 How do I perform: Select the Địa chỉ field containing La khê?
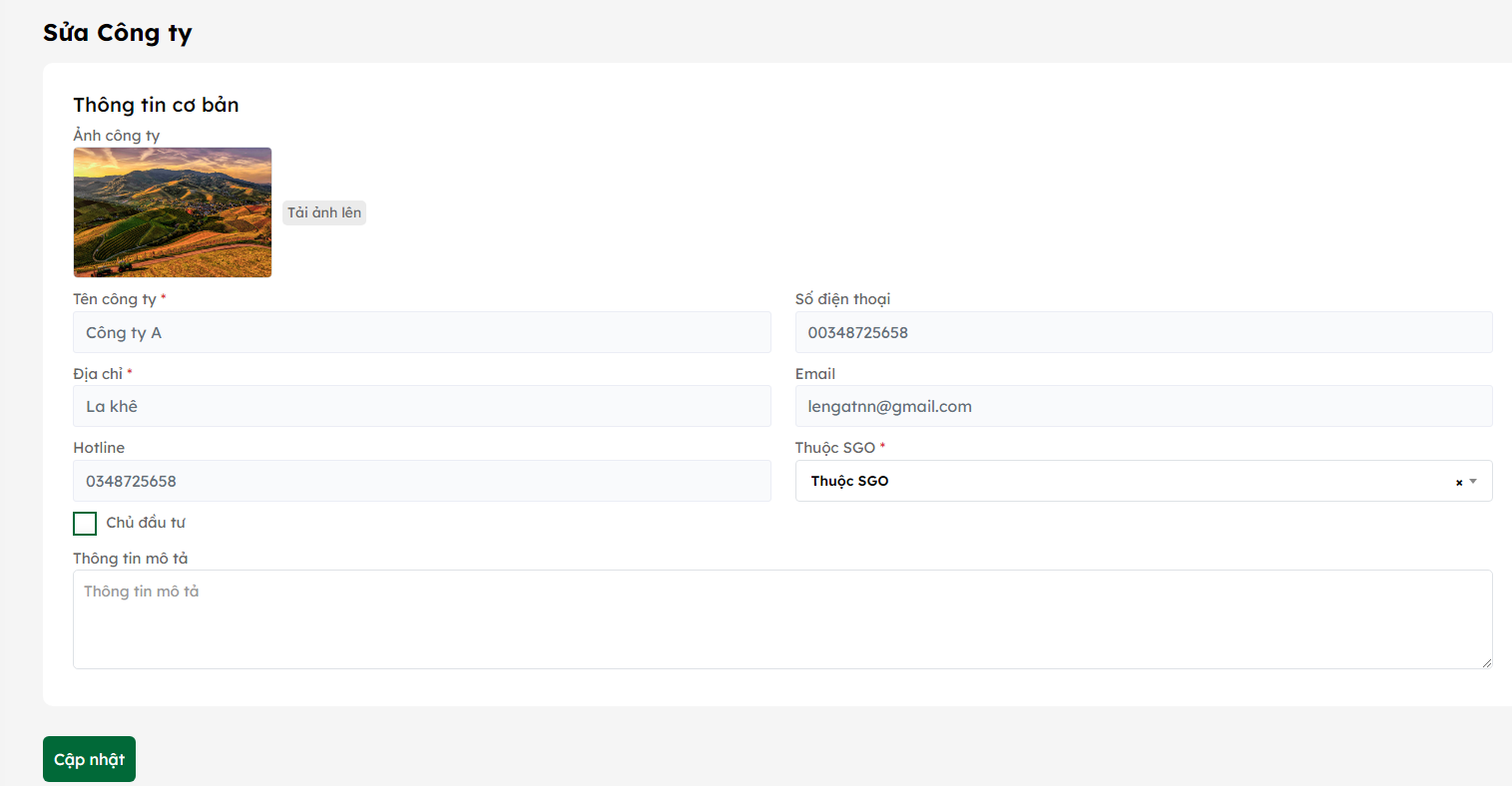click(421, 407)
